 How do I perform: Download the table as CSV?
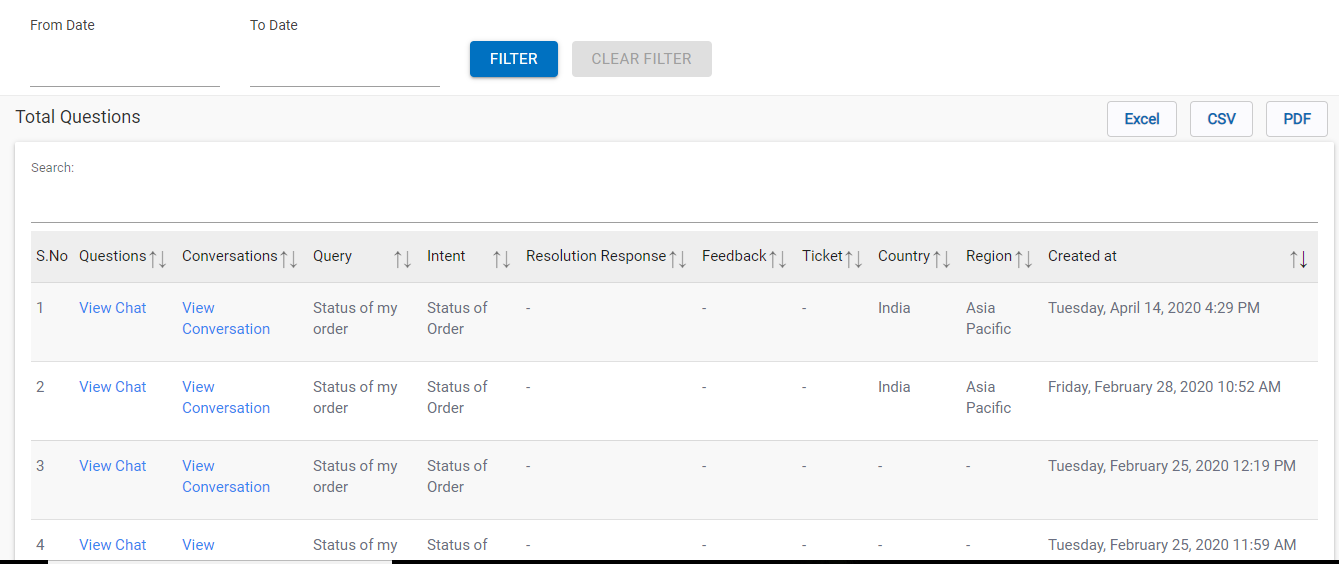(1221, 119)
